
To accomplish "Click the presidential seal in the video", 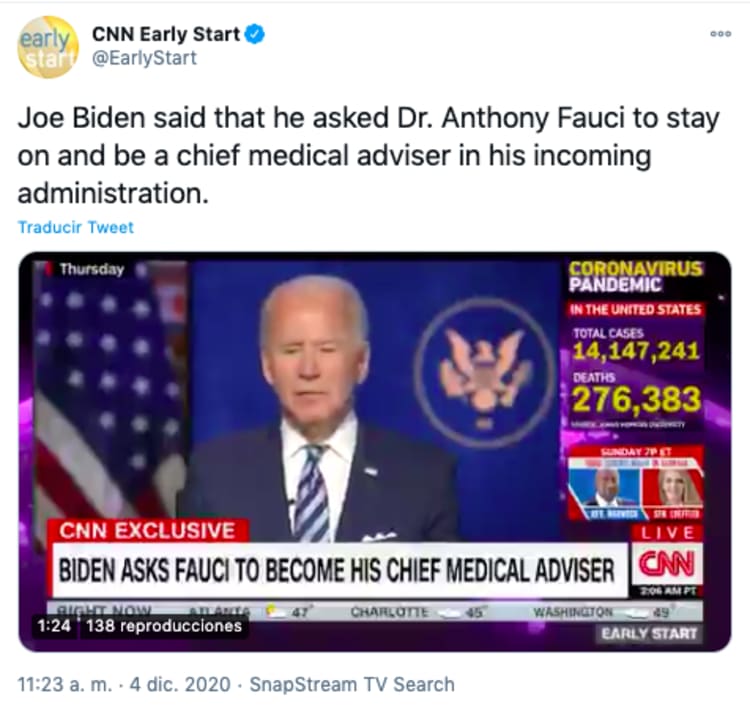I will [x=483, y=374].
